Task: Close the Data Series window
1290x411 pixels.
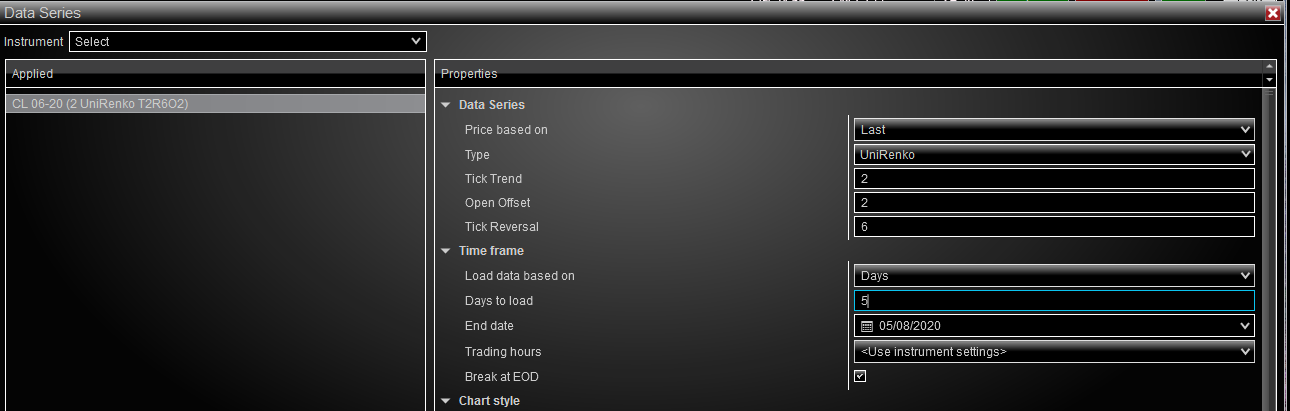Action: coord(1273,14)
